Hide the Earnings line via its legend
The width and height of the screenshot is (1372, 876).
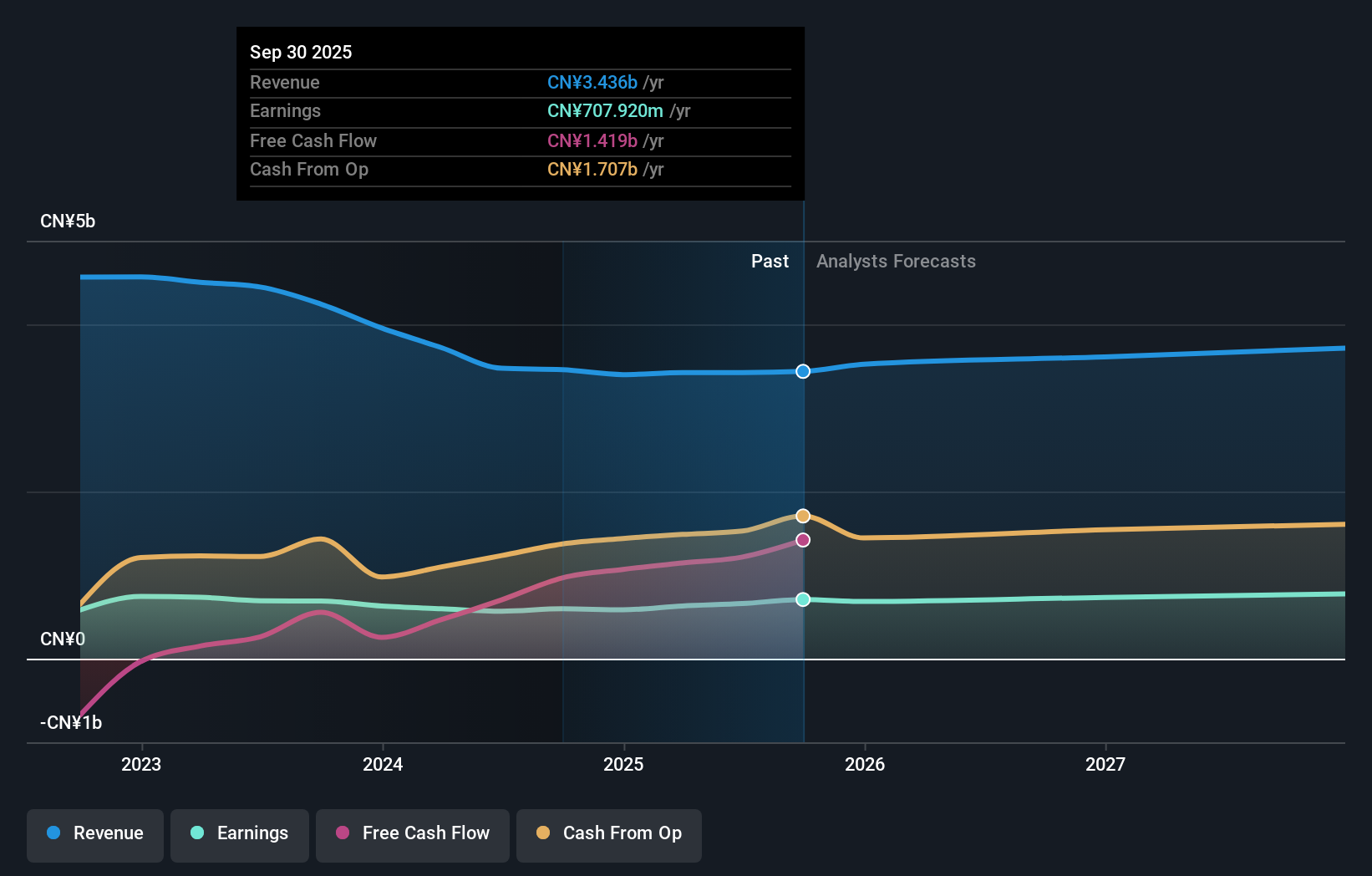tap(239, 834)
